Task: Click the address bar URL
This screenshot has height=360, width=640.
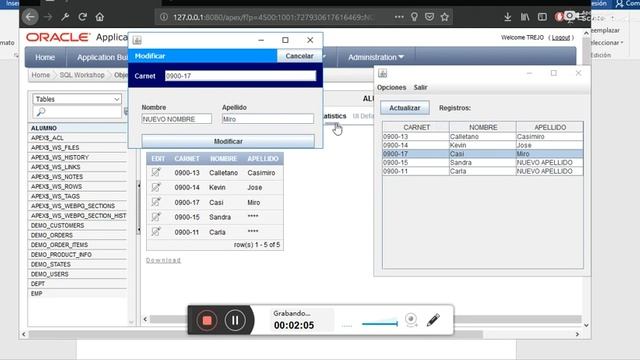Action: (273, 17)
